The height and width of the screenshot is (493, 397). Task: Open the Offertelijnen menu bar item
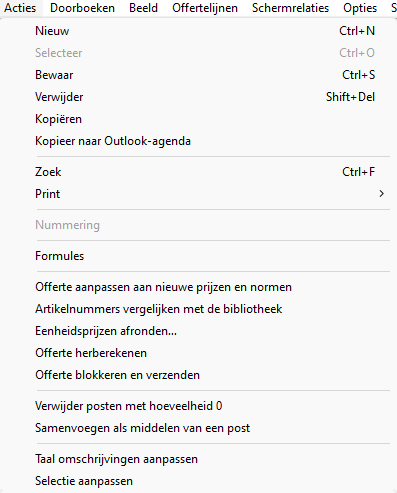tap(205, 8)
